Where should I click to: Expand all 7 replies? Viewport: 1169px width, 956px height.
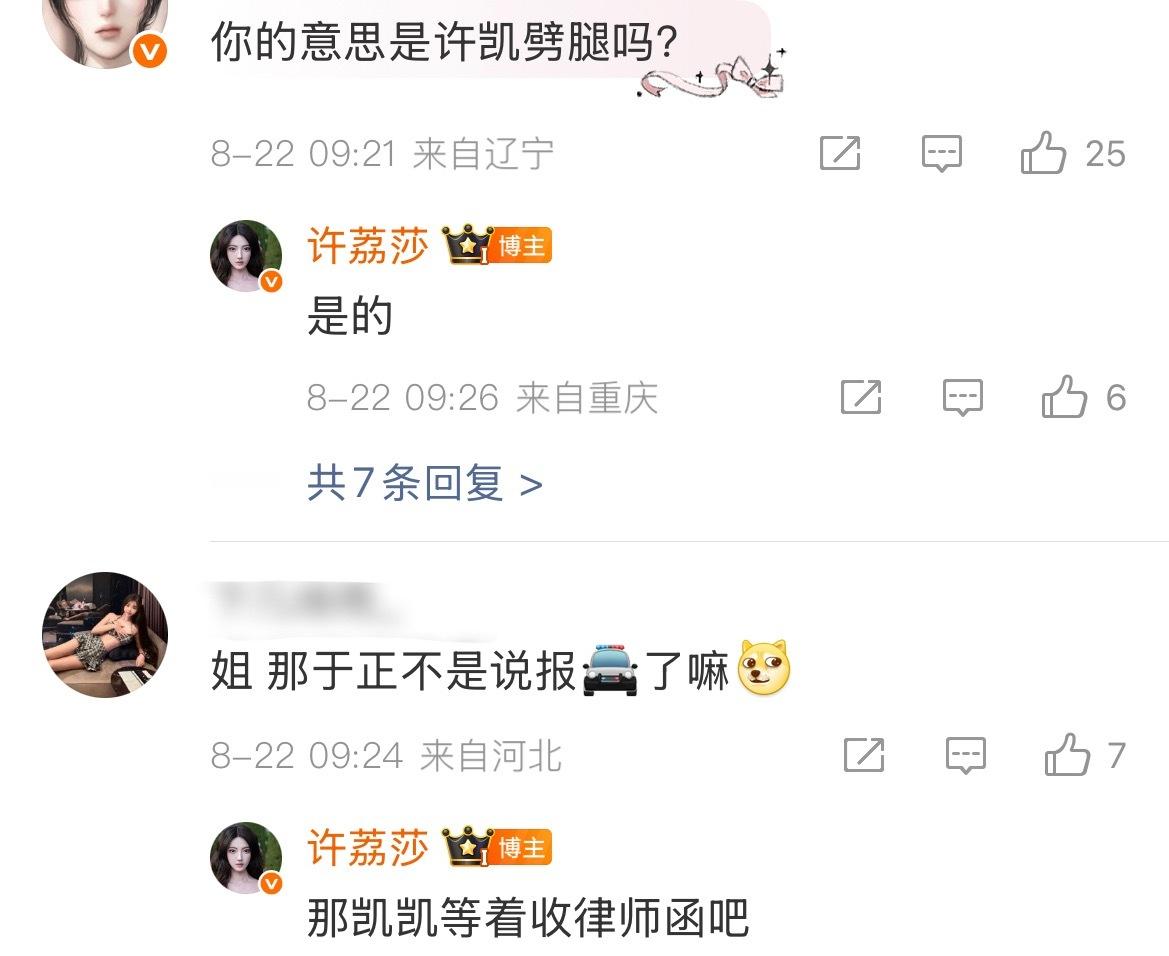coord(424,483)
